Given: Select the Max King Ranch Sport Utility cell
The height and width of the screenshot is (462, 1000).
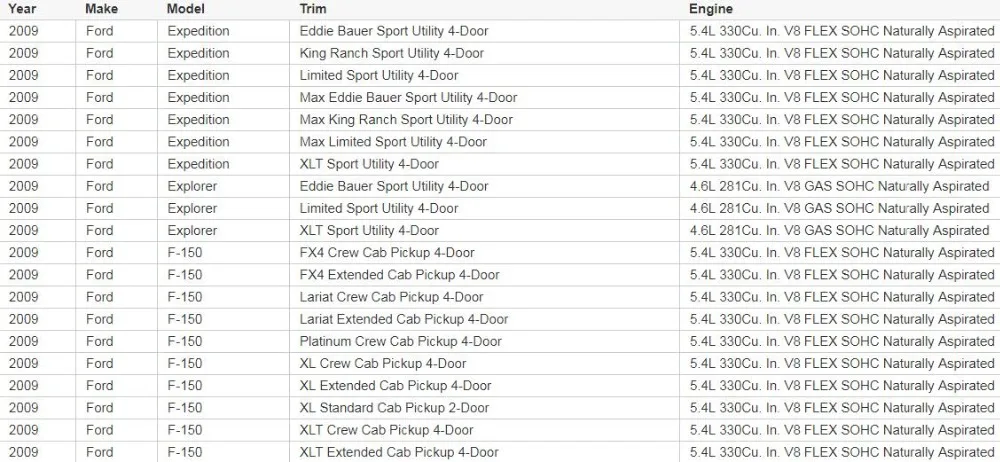Looking at the screenshot, I should [484, 120].
